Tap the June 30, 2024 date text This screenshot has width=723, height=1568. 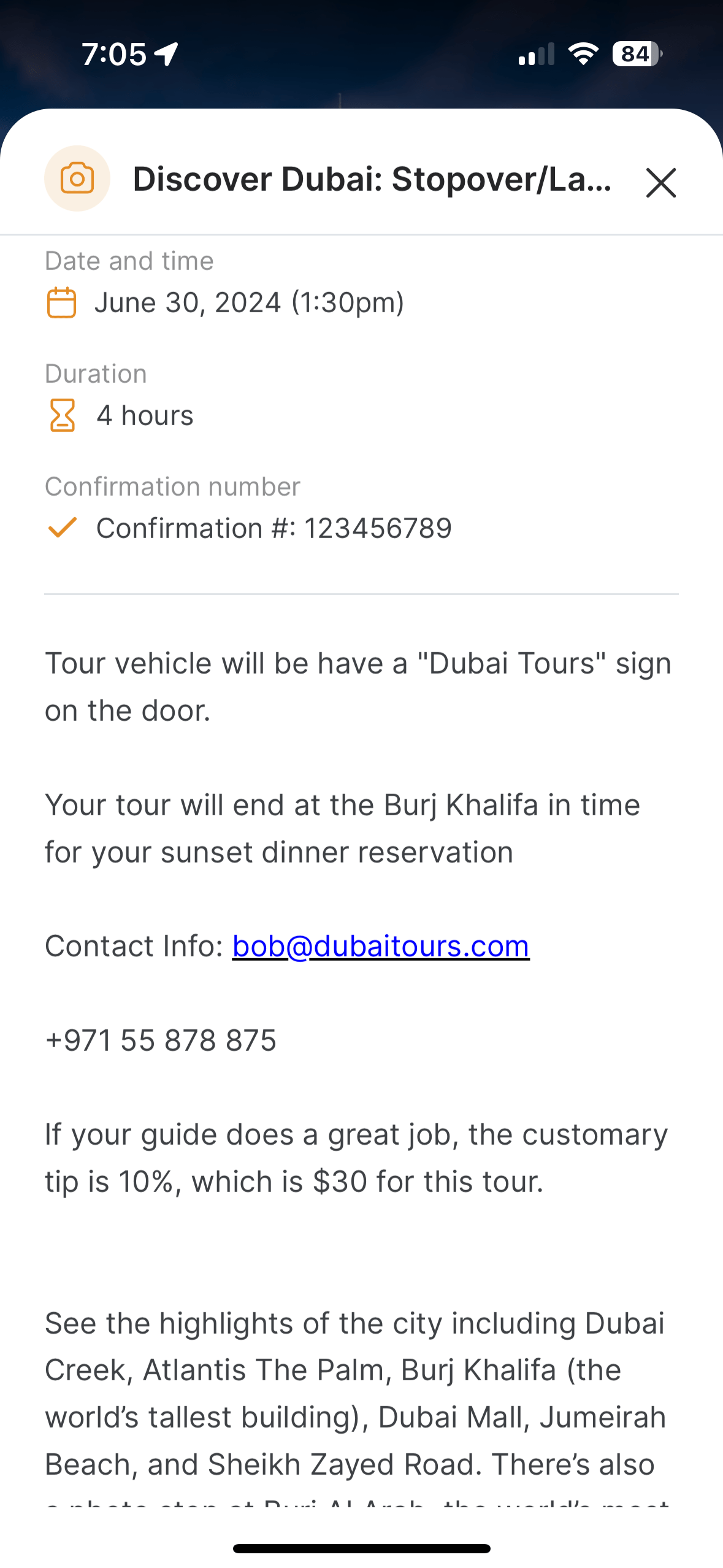click(249, 302)
